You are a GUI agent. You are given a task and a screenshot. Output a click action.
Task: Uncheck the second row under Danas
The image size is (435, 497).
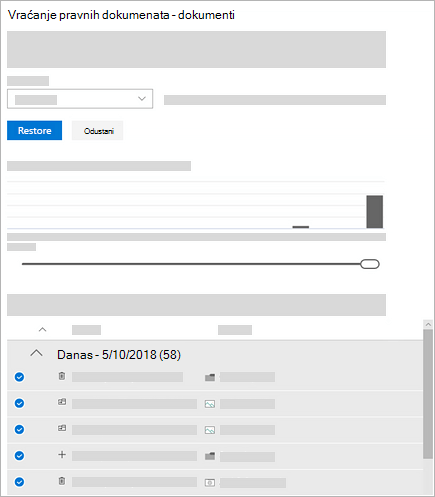pyautogui.click(x=19, y=403)
